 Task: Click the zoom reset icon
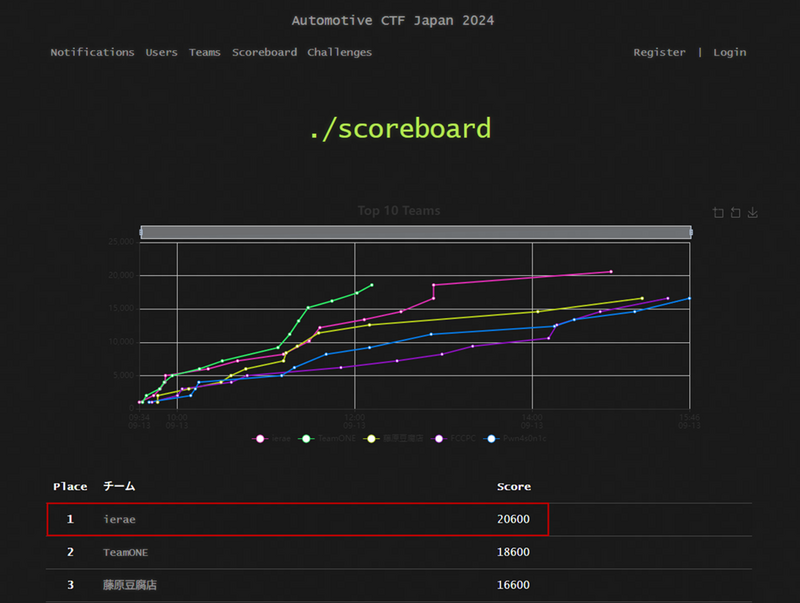[735, 212]
